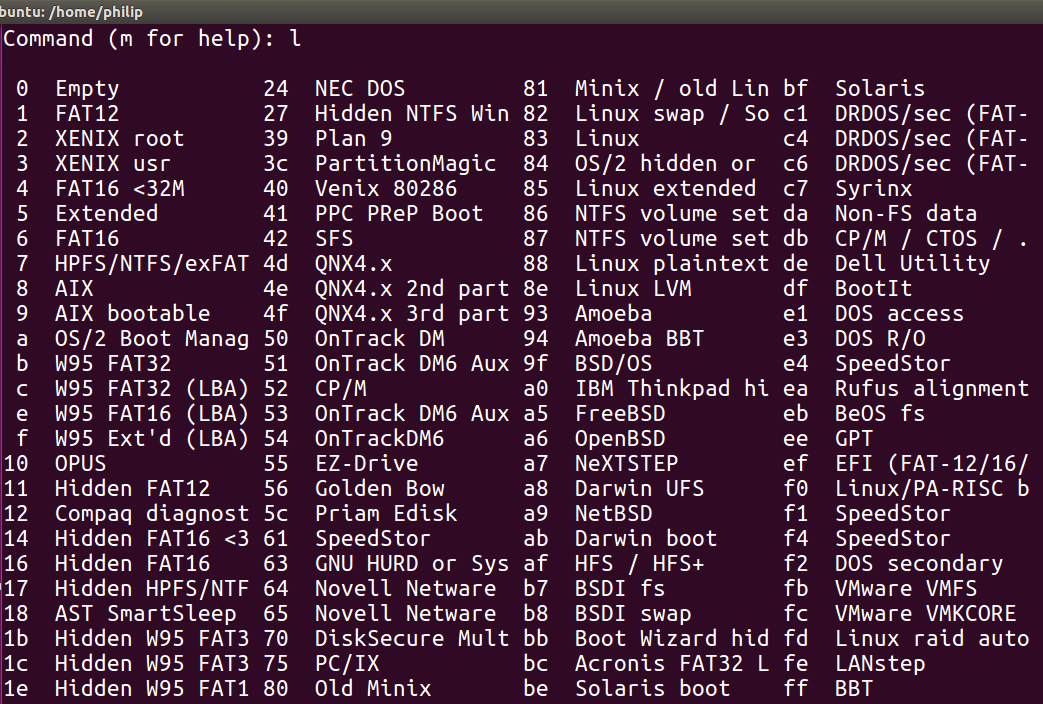The height and width of the screenshot is (704, 1043).
Task: Click the 'Empty' partition type entry
Action: pos(87,89)
